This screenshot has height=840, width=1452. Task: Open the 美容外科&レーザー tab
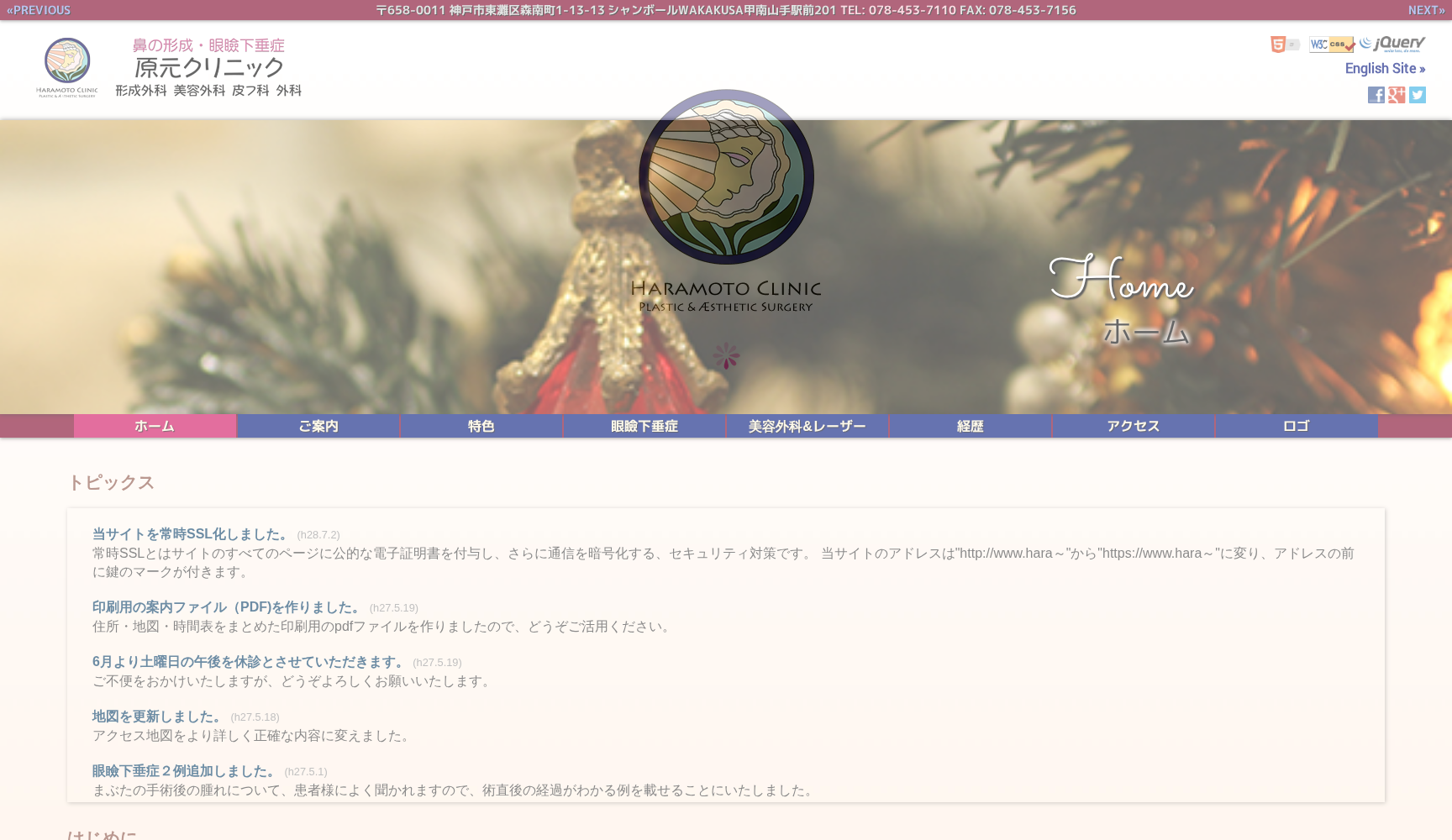[808, 426]
